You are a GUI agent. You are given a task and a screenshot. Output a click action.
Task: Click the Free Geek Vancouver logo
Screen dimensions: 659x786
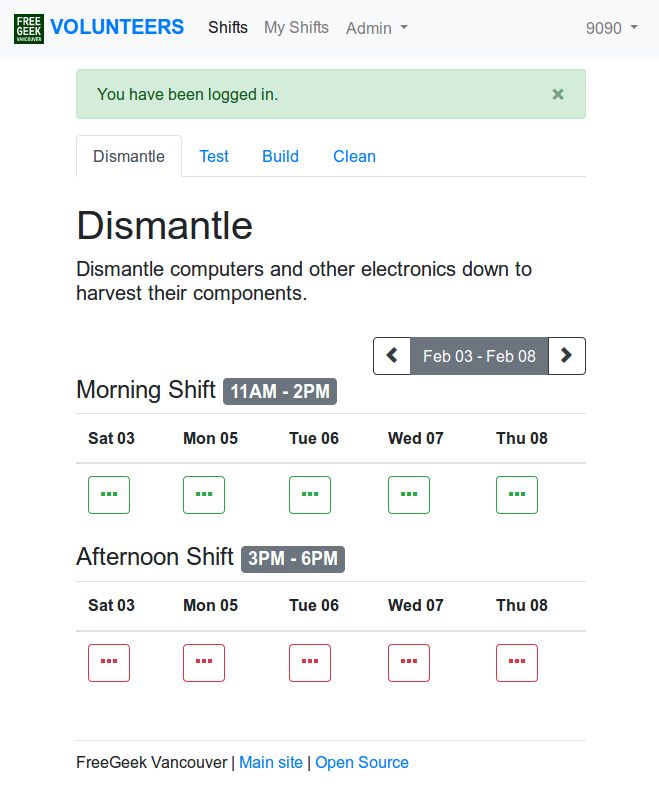[29, 29]
